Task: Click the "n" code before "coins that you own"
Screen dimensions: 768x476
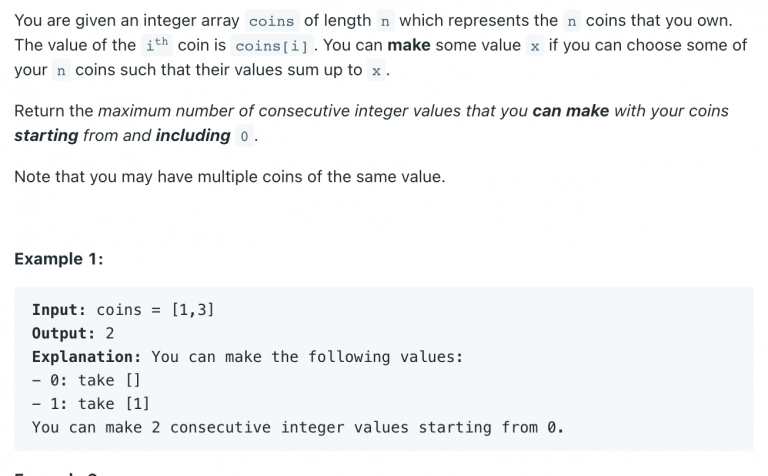Action: tap(572, 21)
